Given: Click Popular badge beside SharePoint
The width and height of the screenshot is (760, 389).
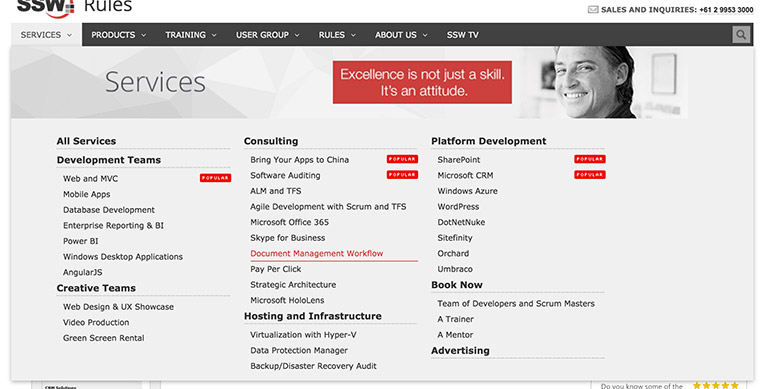Looking at the screenshot, I should point(590,159).
